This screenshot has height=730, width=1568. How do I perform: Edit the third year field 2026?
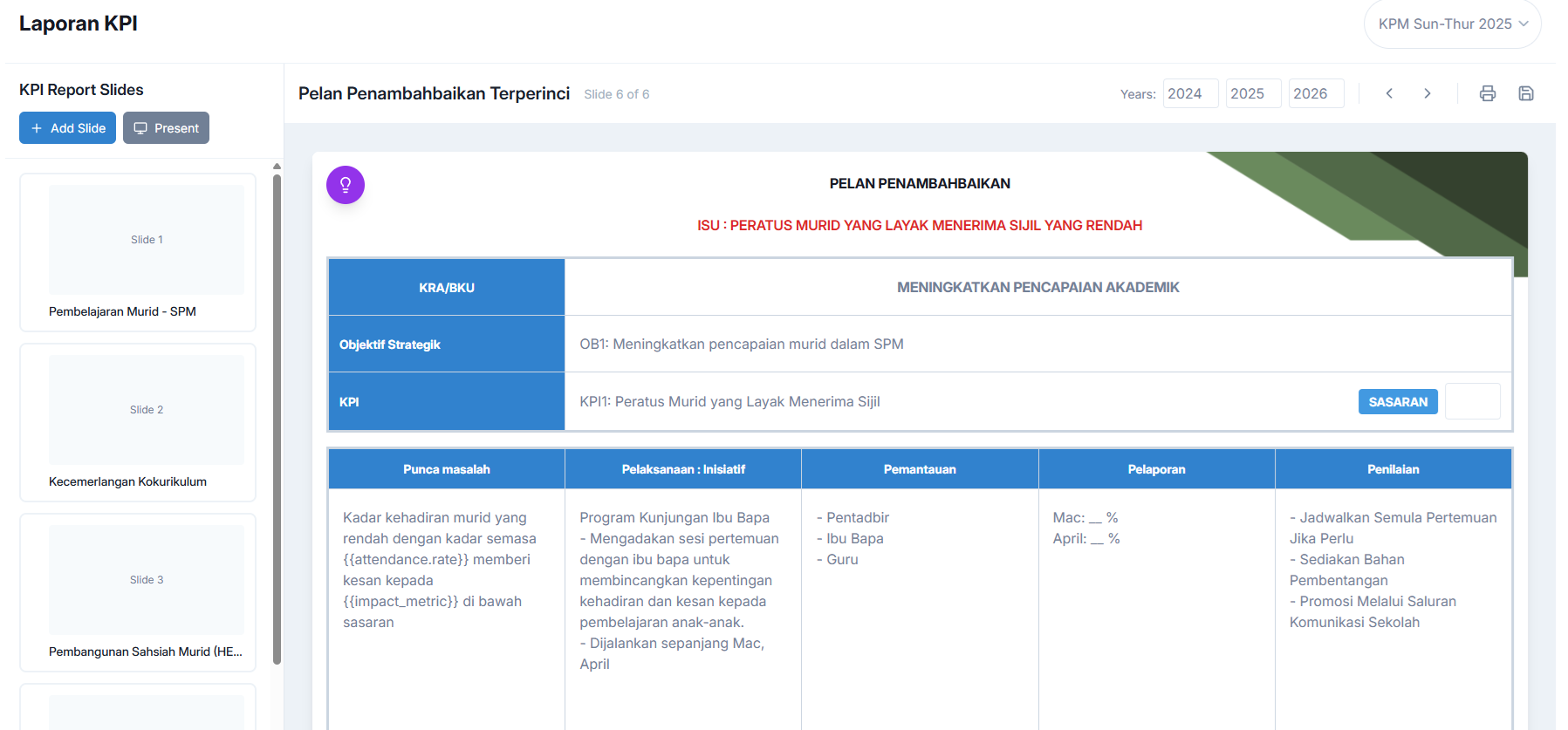[1316, 93]
